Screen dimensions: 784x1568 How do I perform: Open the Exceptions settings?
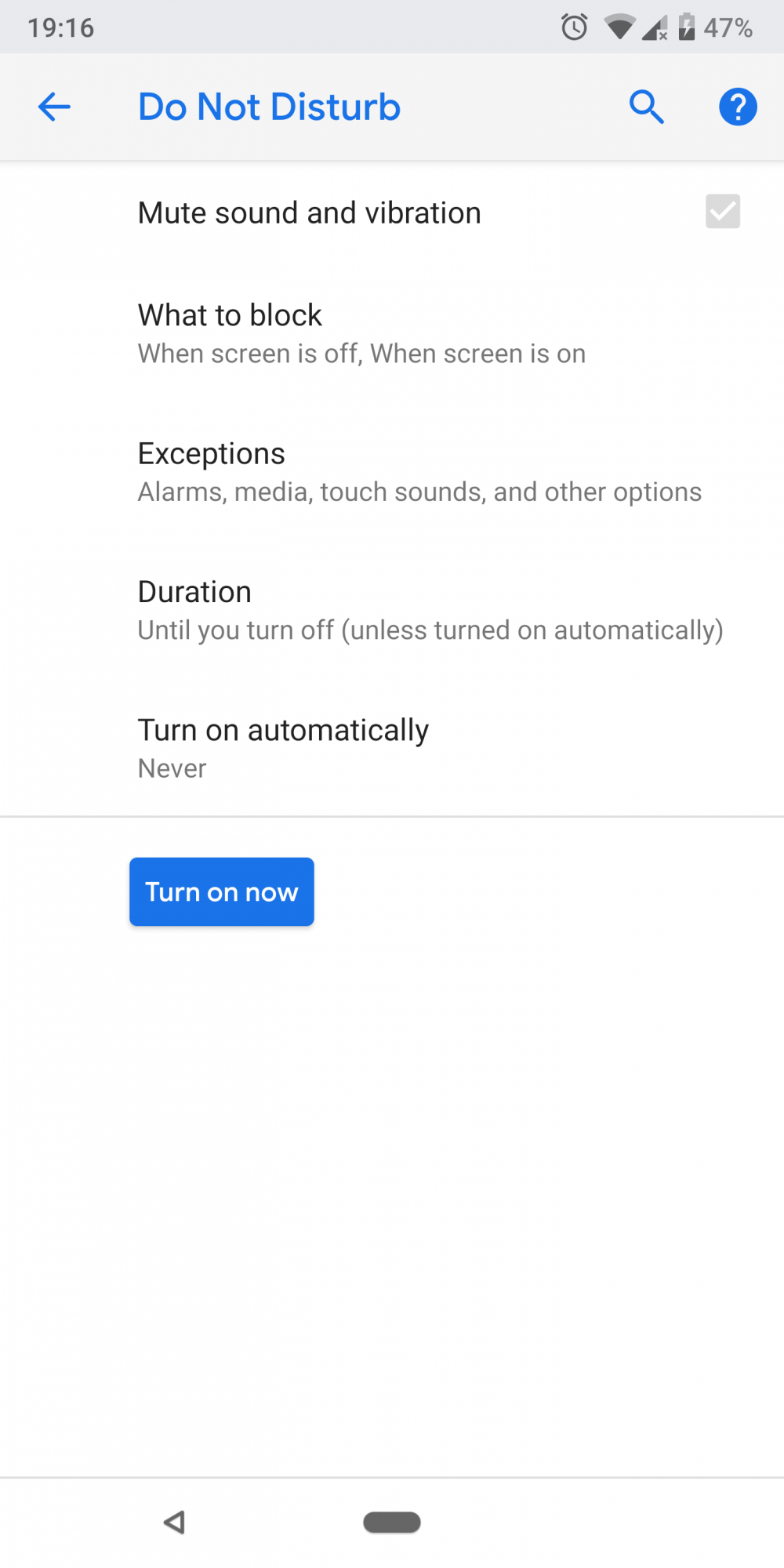coord(392,471)
